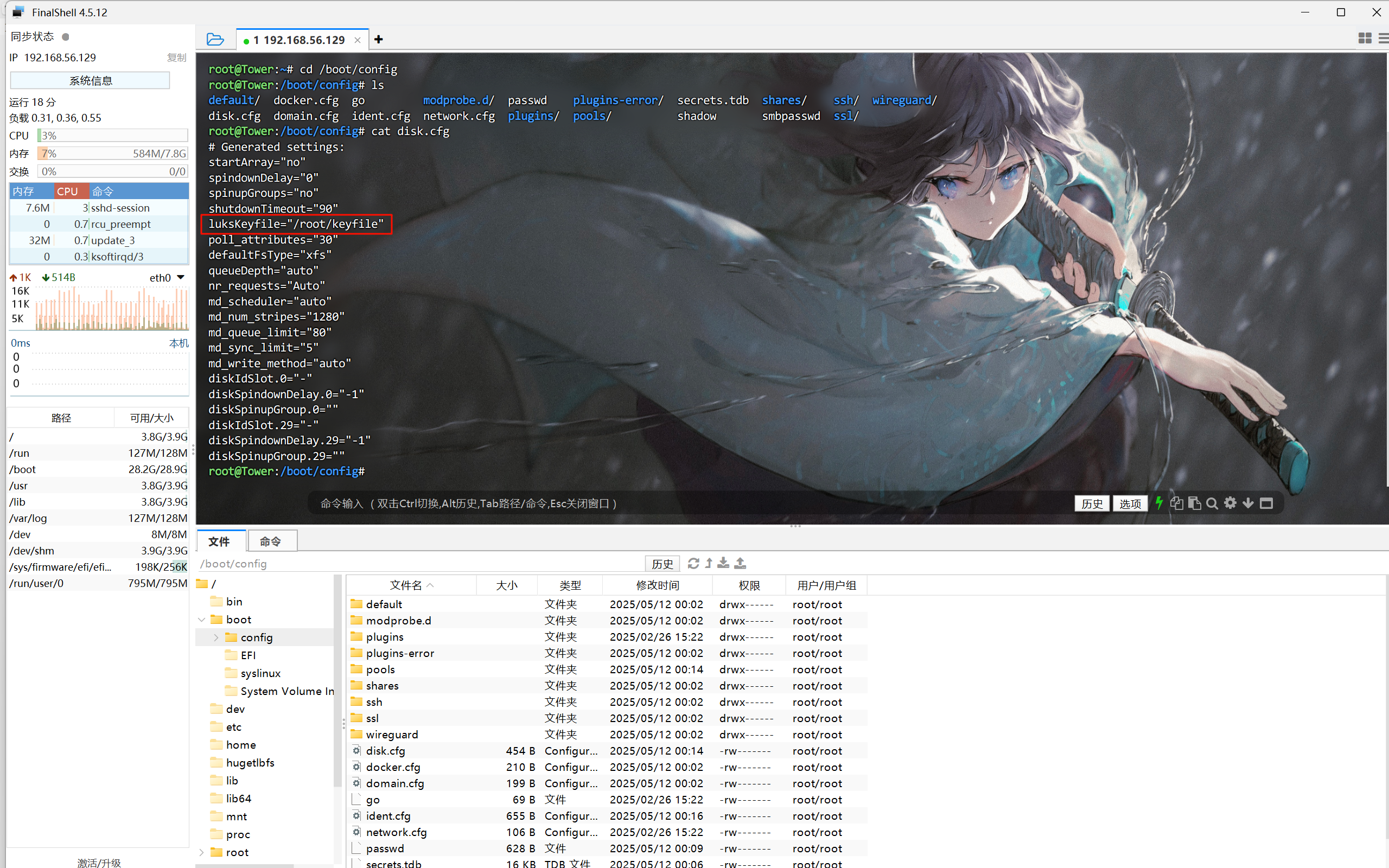Click the 交换 swap usage bar
The image size is (1389, 868).
(112, 171)
